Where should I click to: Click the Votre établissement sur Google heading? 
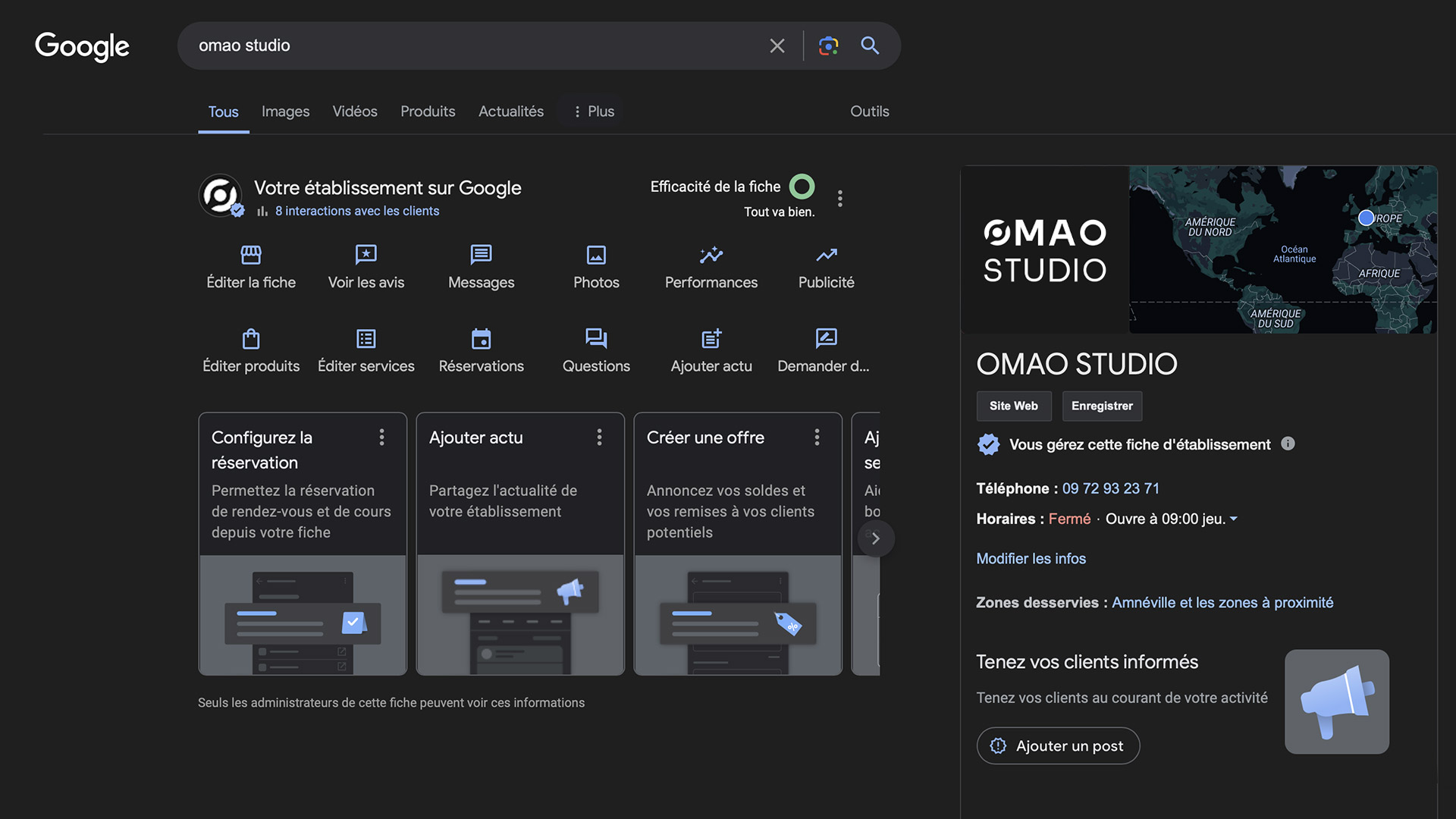pos(388,188)
